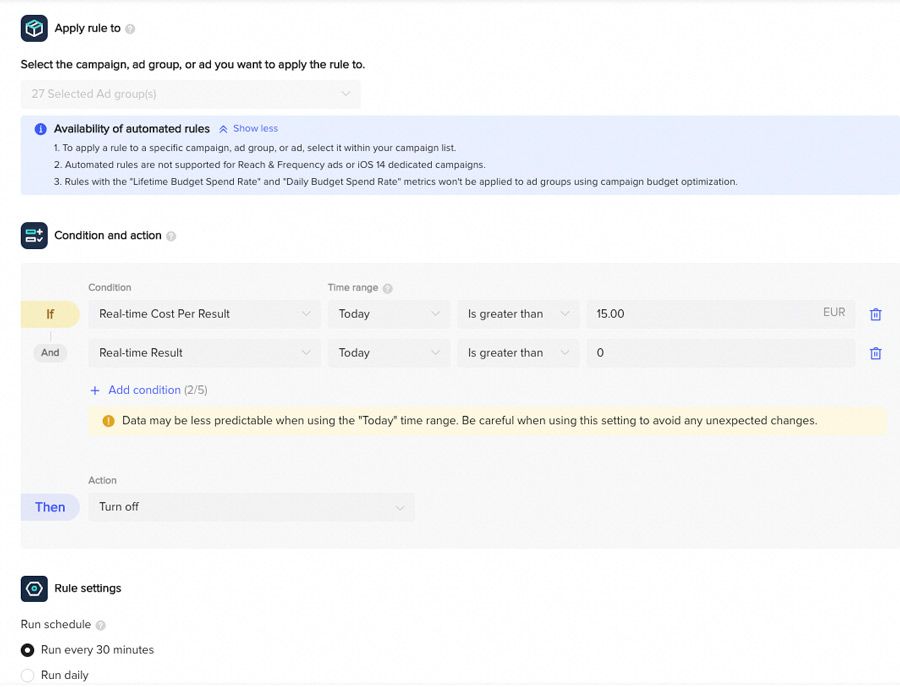Open Time range dropdown for Real-time Result
This screenshot has width=900, height=687.
[388, 353]
